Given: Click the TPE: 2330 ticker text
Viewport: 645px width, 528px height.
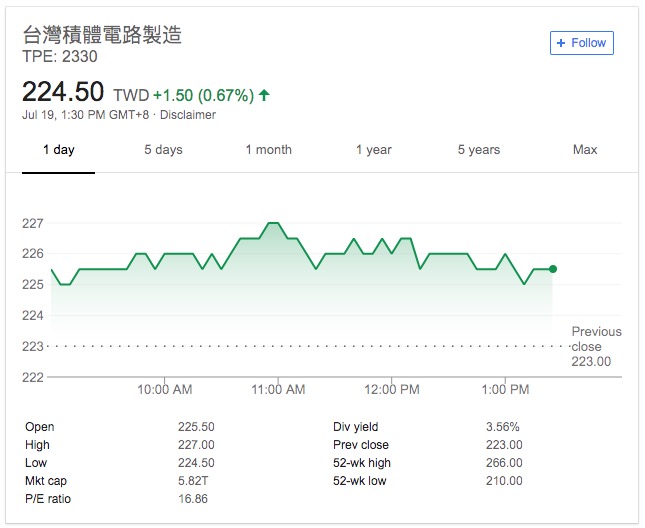Looking at the screenshot, I should point(60,57).
